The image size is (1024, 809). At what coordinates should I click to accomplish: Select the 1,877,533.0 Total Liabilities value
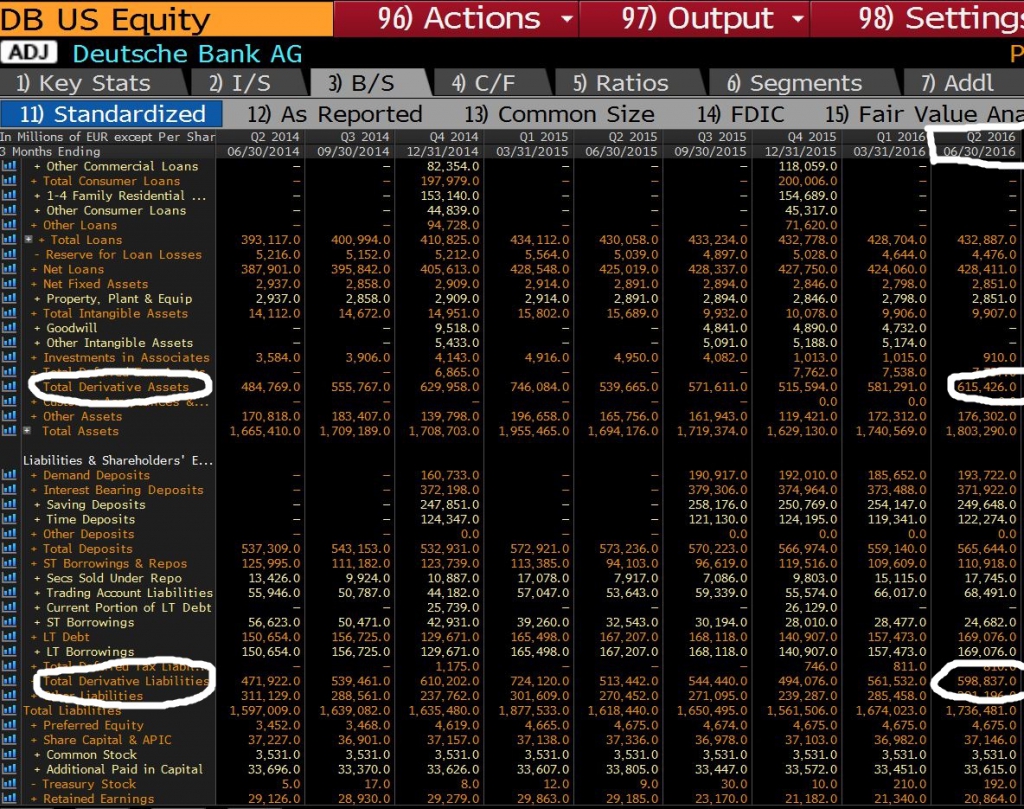[534, 710]
